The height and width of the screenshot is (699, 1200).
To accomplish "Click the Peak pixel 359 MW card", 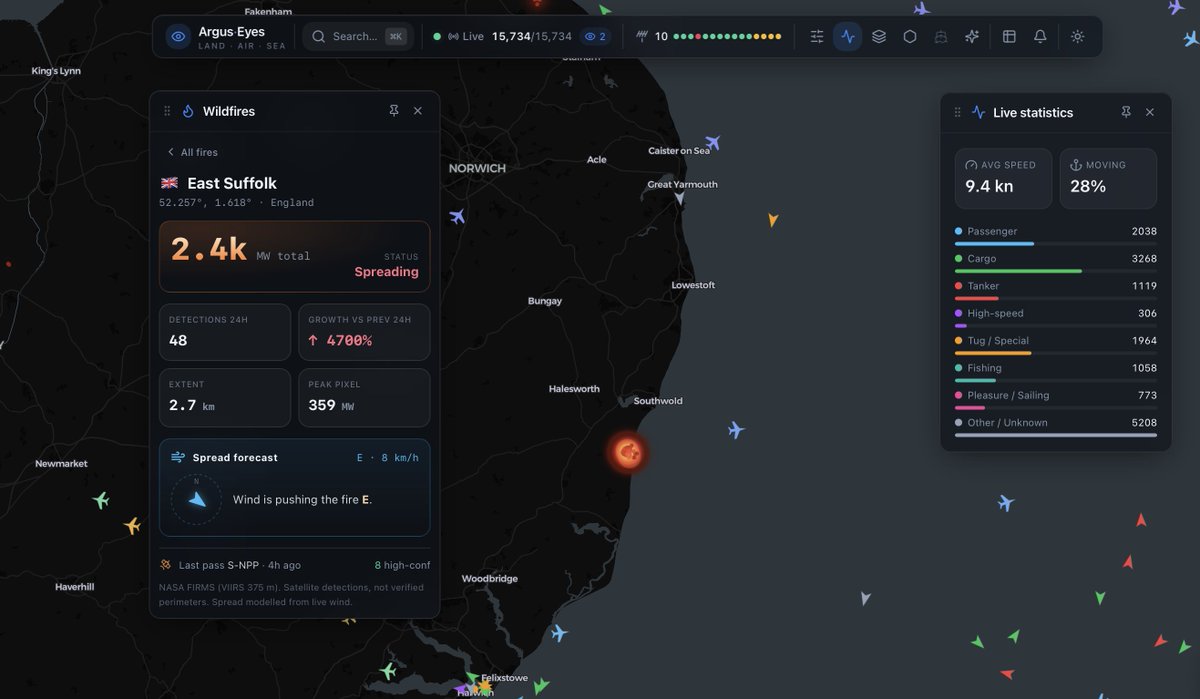I will (364, 397).
